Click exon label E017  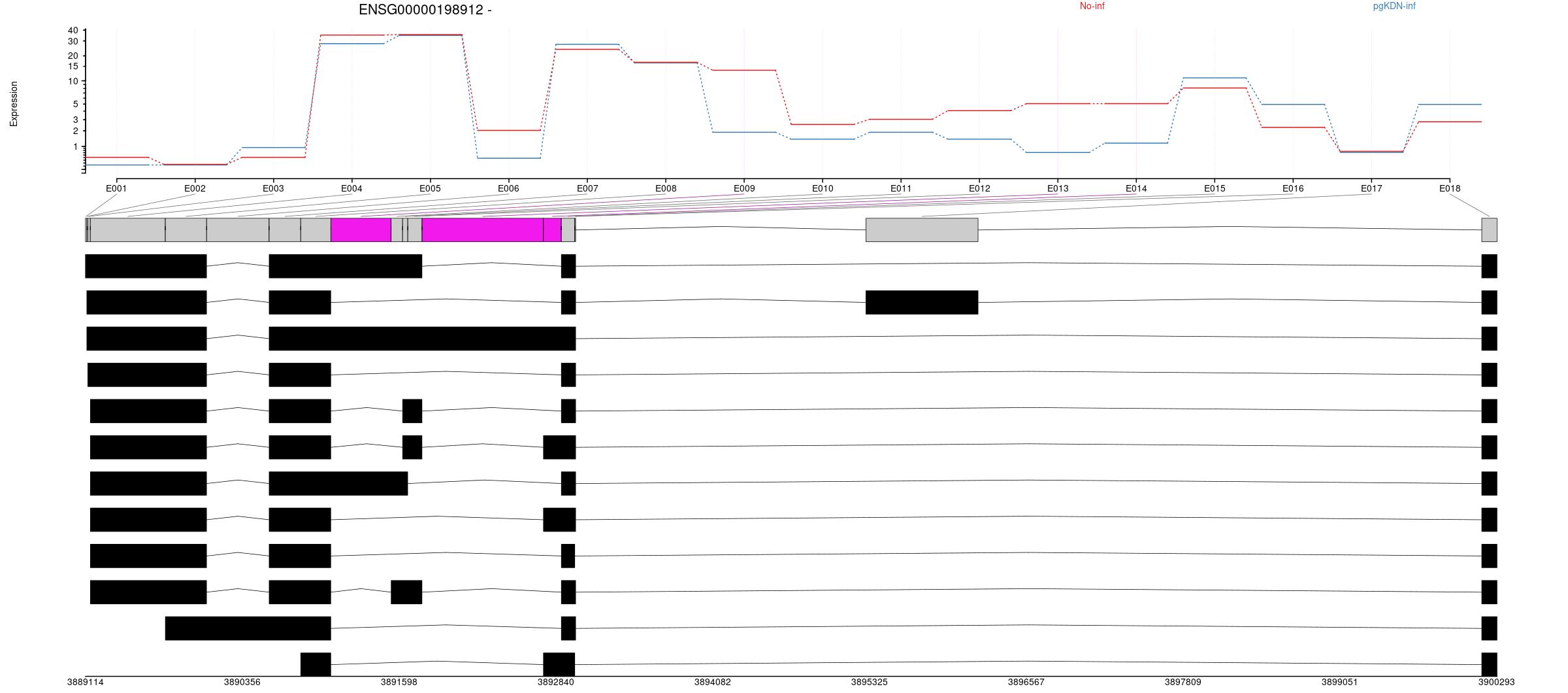(x=1371, y=188)
